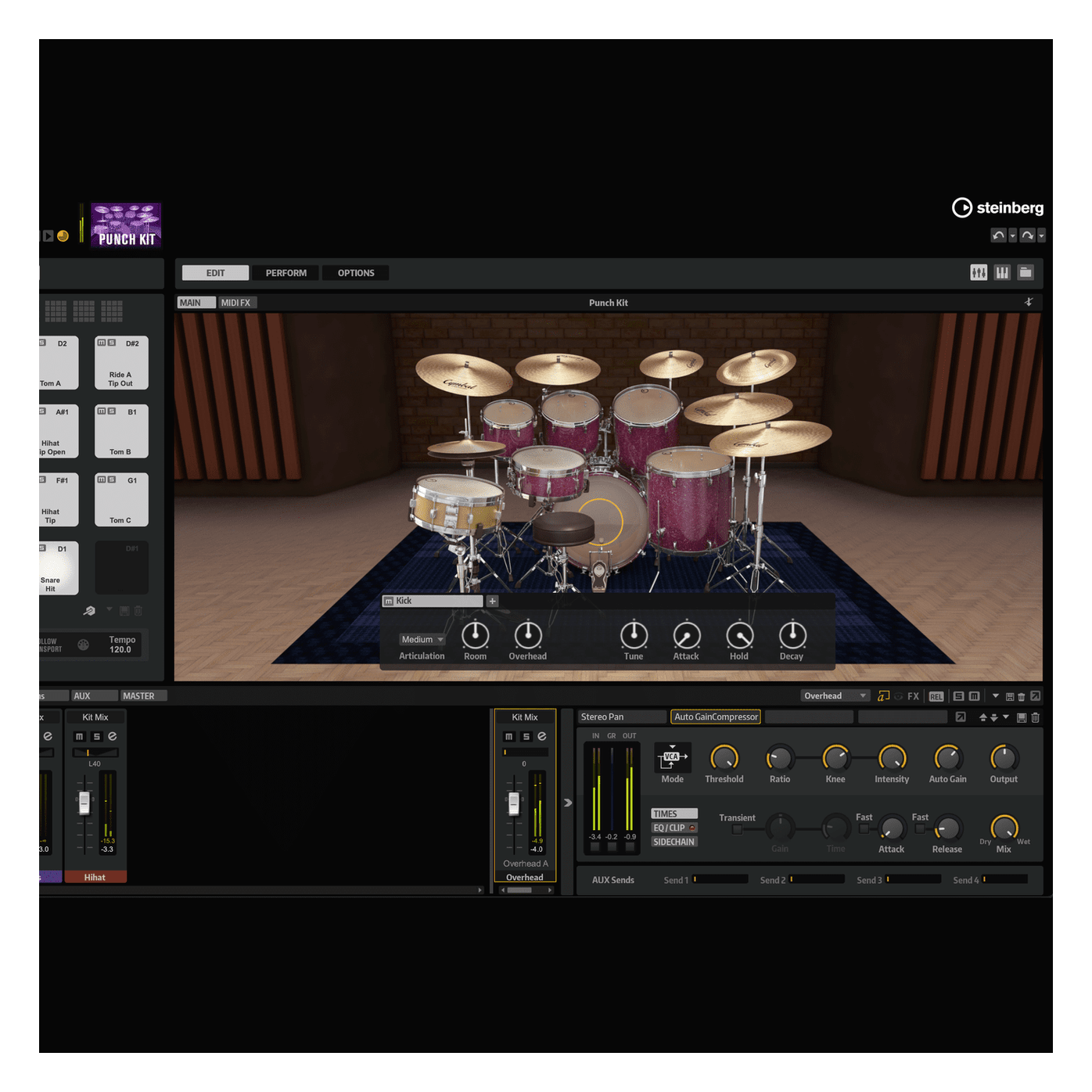Adjust the Kick Overhead level knob
Screen dimensions: 1092x1092
click(528, 635)
